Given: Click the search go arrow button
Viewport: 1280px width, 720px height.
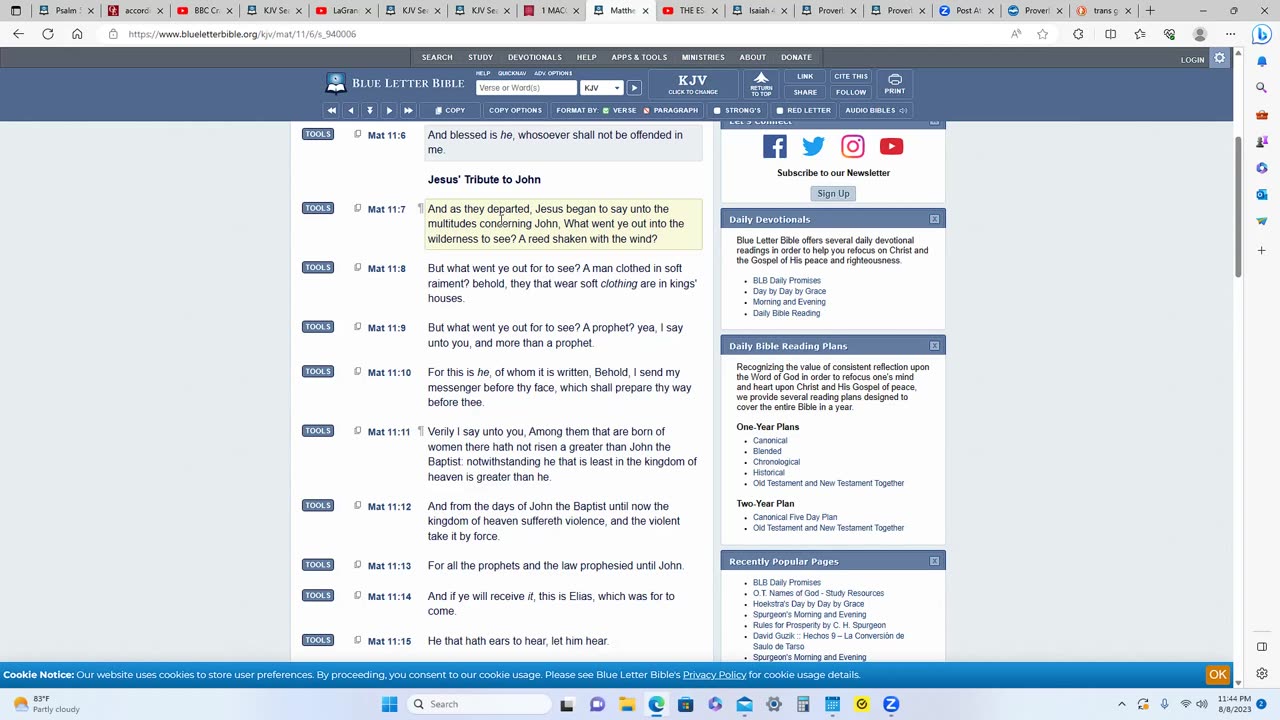Looking at the screenshot, I should 634,88.
